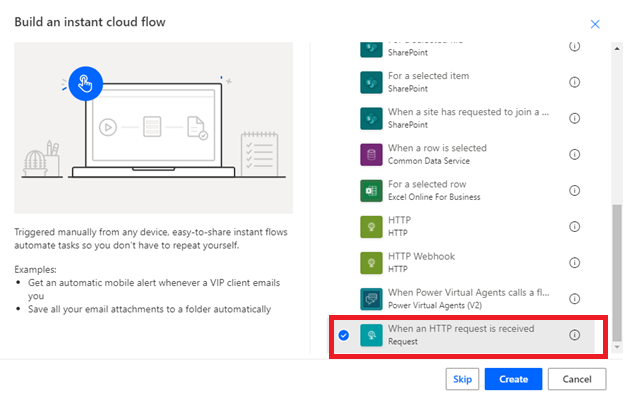Click the 'Build an instant cloud flow' heading
Screen dimensions: 644x410
point(90,22)
